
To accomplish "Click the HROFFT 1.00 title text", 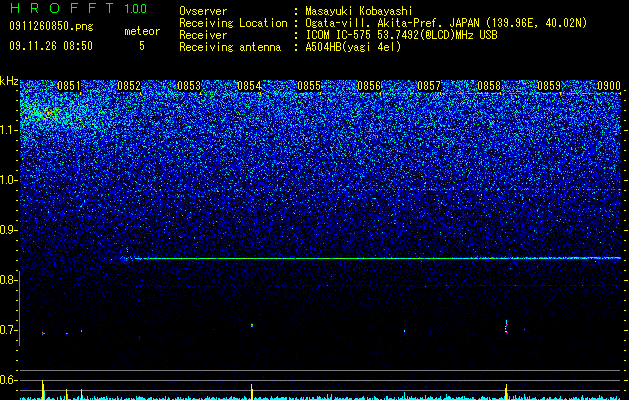I will tap(78, 8).
